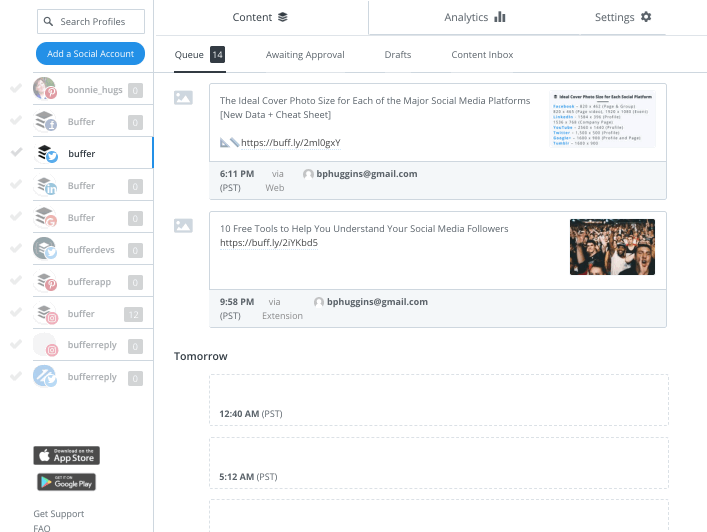Click the Tomorrow section heading
Image resolution: width=707 pixels, height=532 pixels.
[x=201, y=356]
